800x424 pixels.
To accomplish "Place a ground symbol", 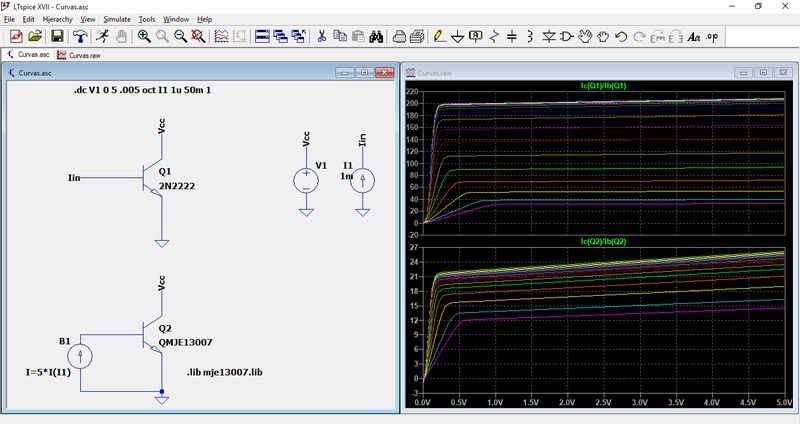I will coord(458,37).
